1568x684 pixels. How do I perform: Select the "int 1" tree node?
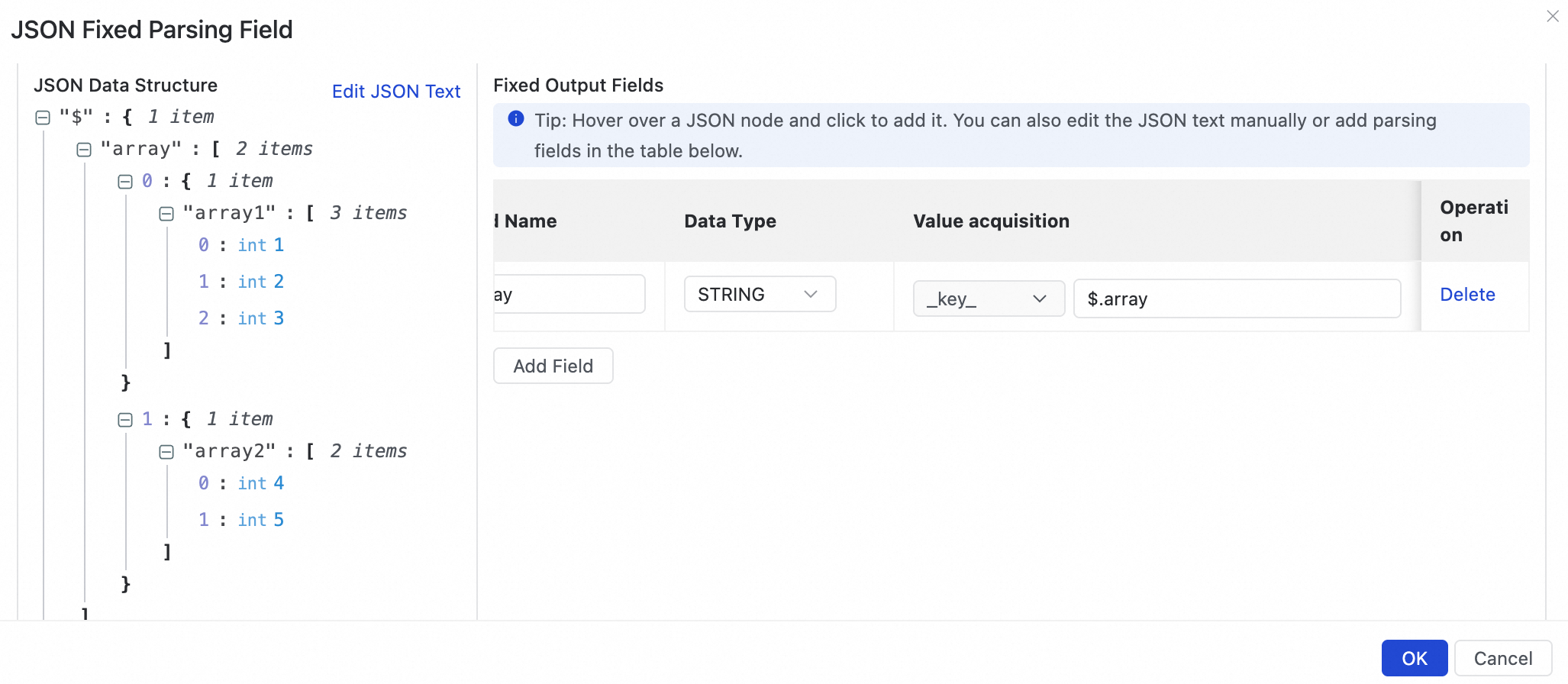pos(260,245)
